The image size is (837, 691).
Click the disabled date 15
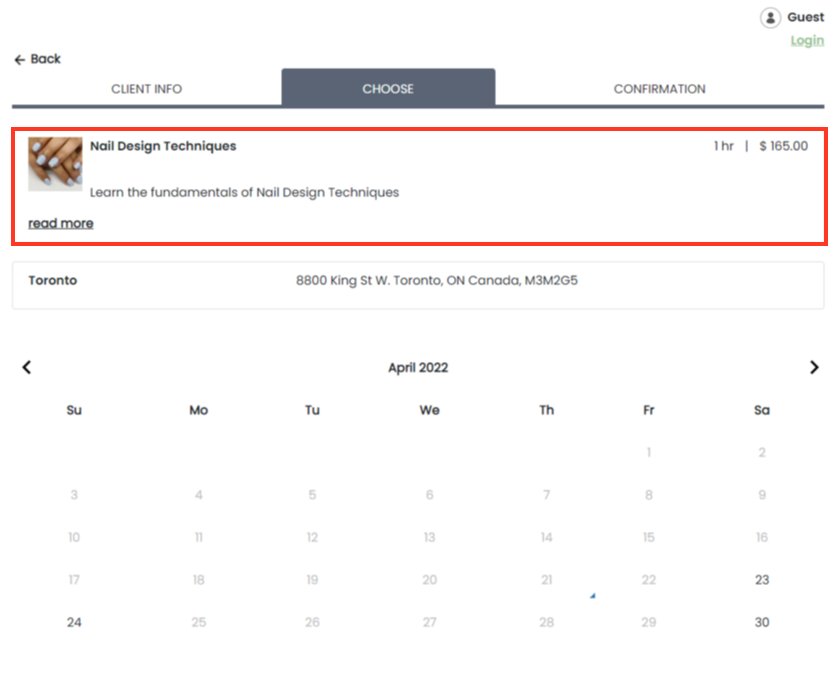point(649,537)
